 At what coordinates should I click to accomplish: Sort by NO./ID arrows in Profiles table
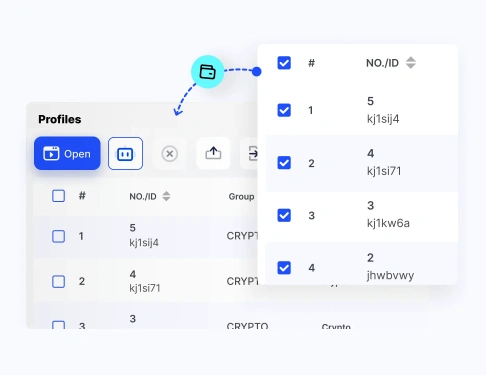[166, 196]
